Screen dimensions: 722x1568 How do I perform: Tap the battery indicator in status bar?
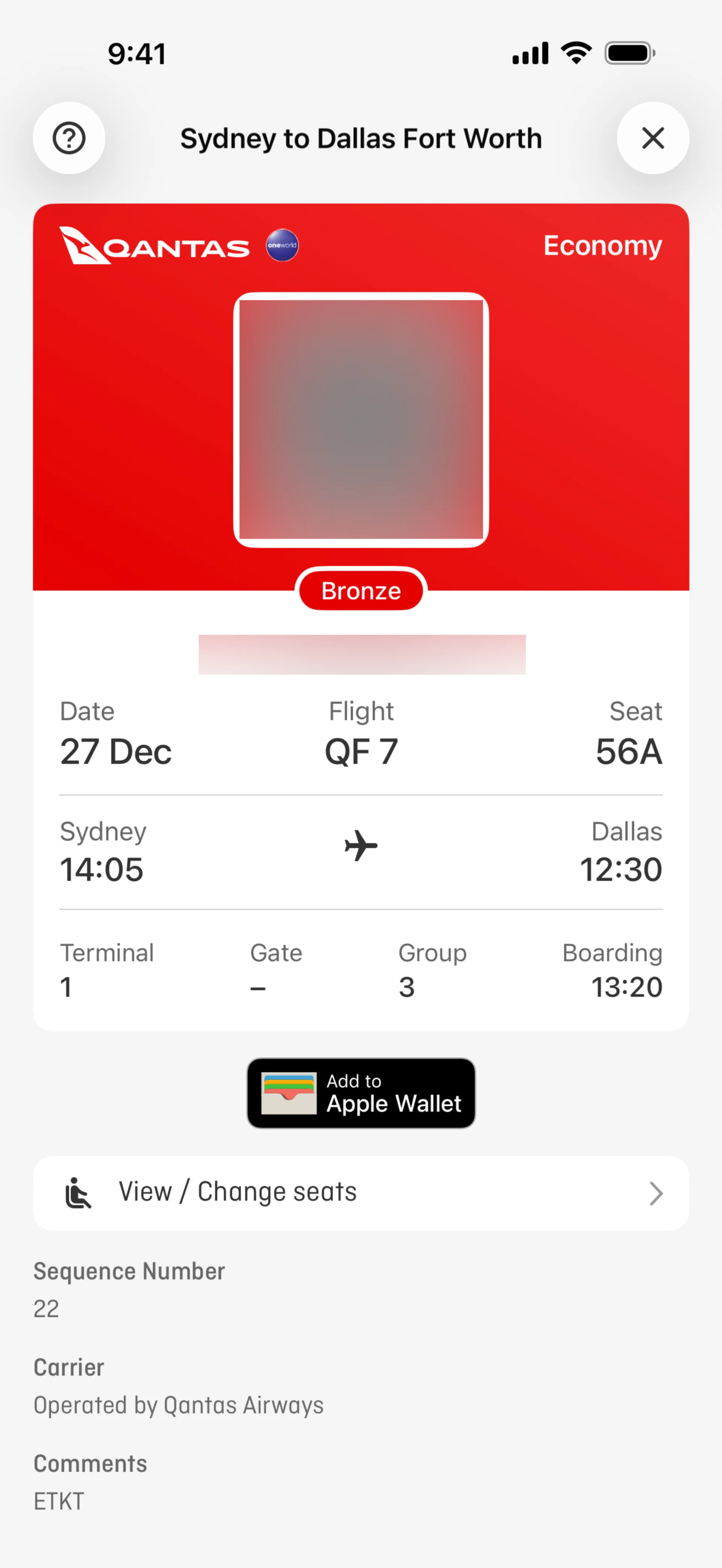coord(630,54)
